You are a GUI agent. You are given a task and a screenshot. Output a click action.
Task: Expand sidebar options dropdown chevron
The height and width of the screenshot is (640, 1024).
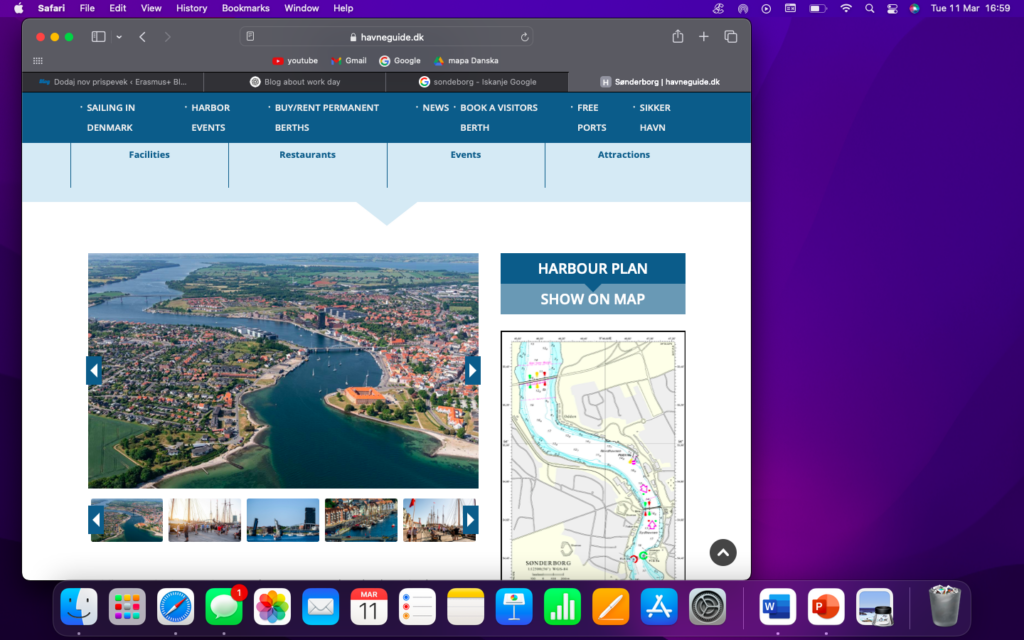[x=119, y=37]
